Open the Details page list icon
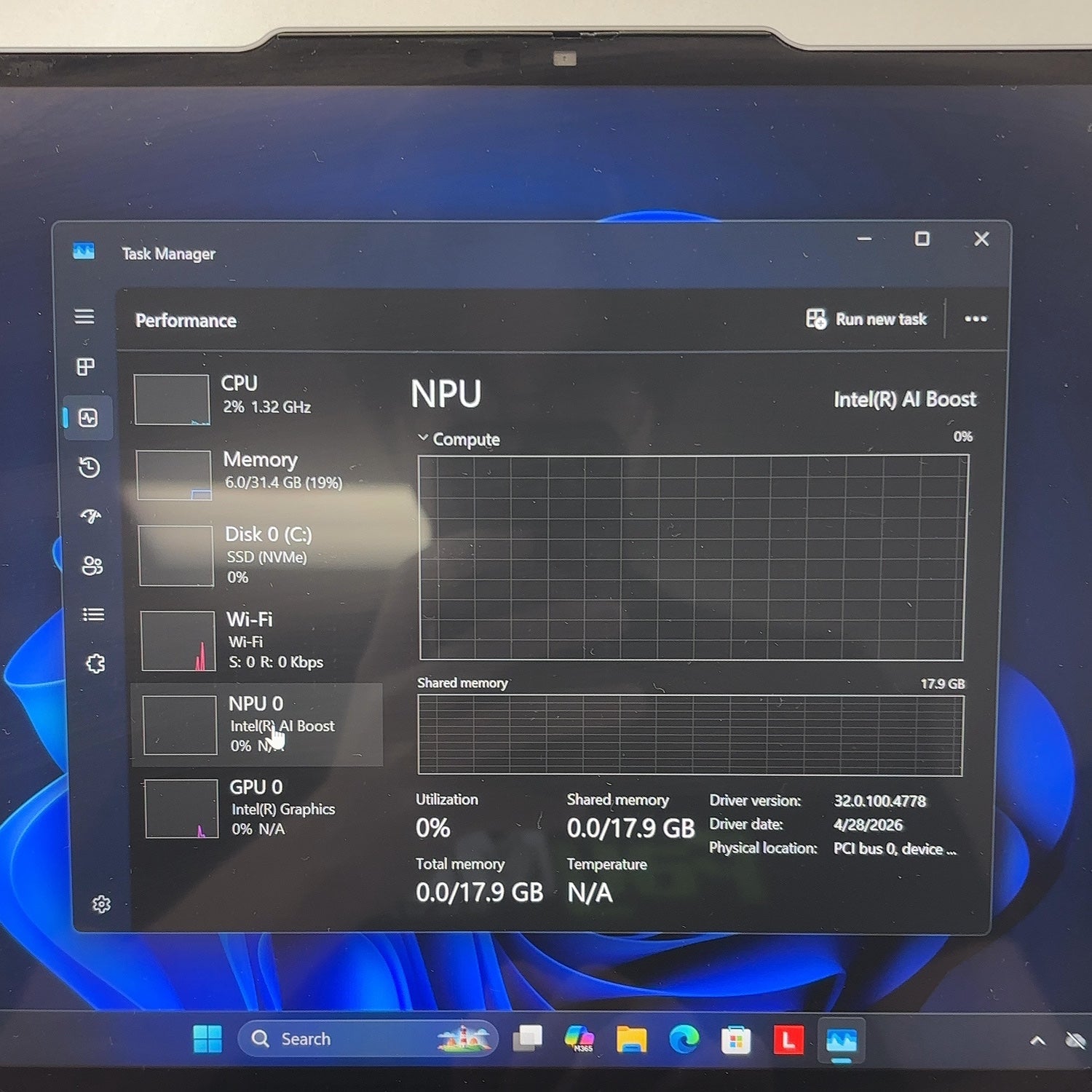This screenshot has height=1092, width=1092. tap(93, 614)
